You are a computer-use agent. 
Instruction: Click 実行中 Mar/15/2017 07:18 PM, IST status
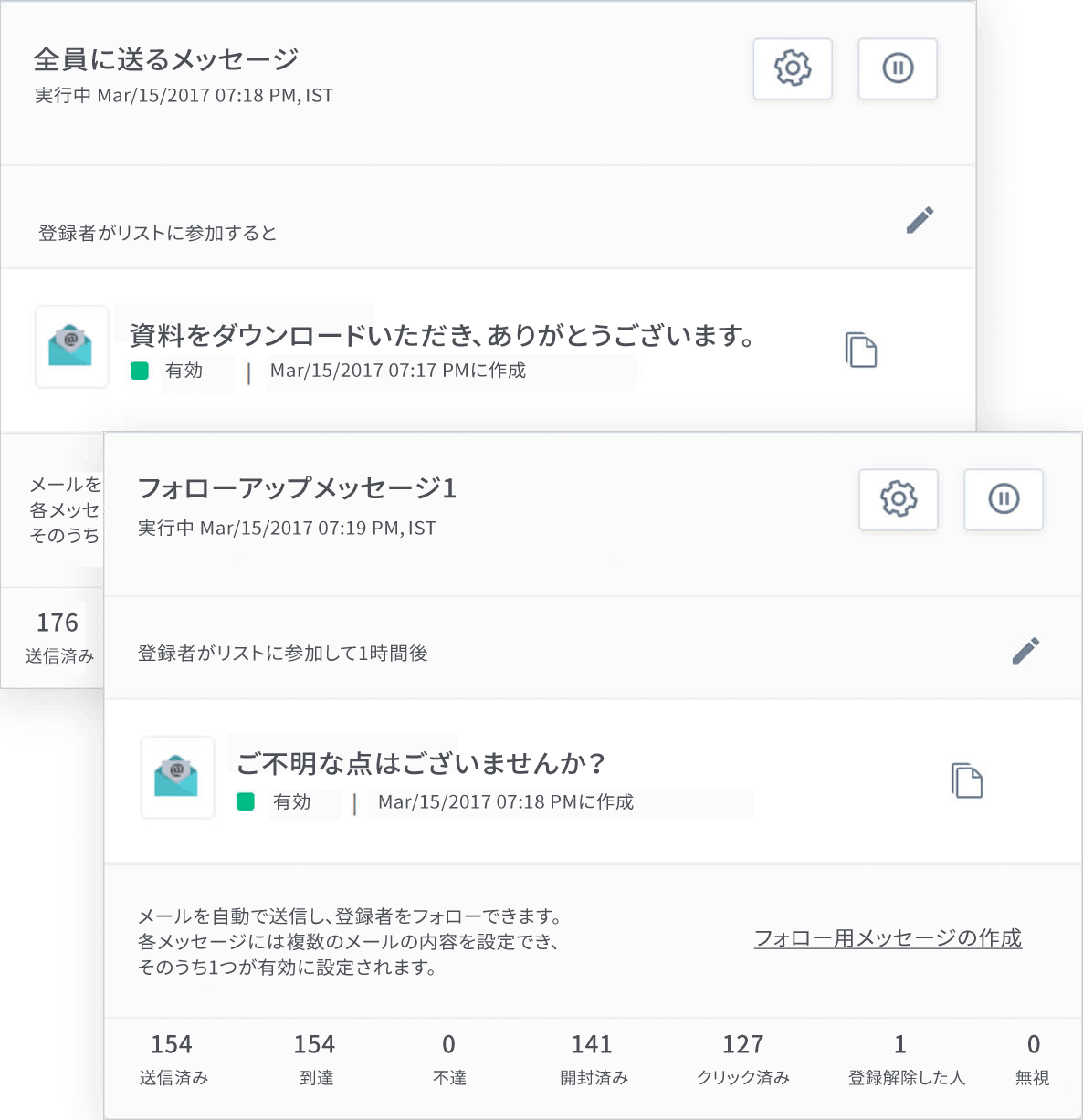[184, 96]
